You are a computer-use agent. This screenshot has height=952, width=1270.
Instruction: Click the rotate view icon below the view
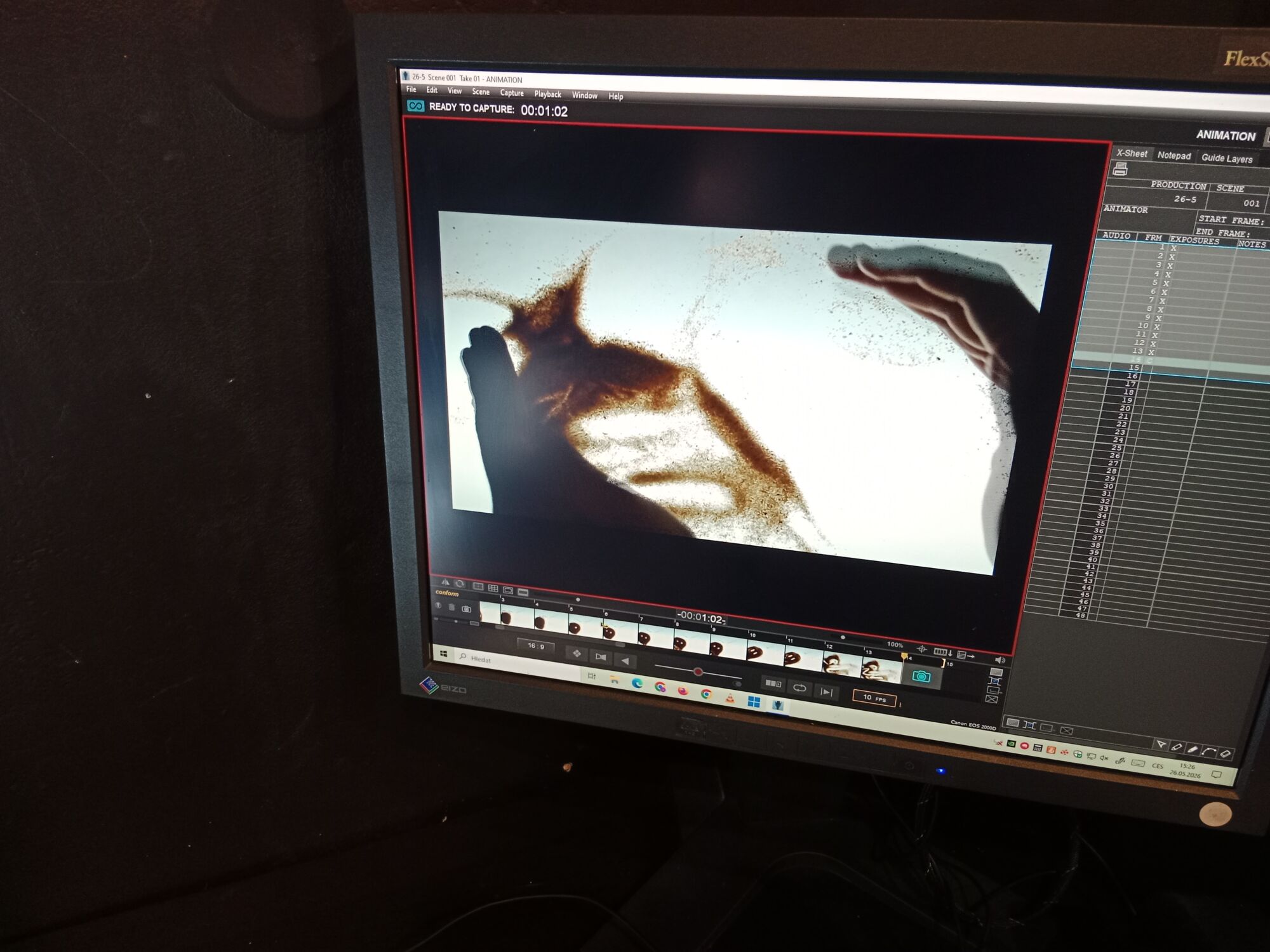point(460,585)
